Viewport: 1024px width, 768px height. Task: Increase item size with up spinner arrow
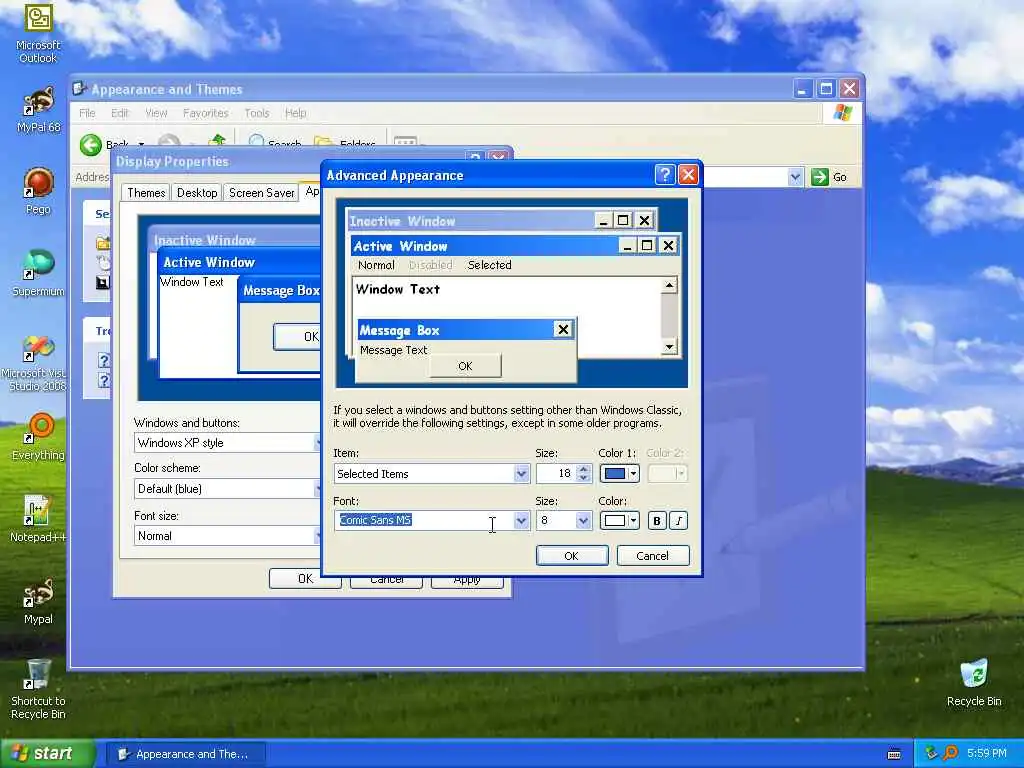coord(583,469)
